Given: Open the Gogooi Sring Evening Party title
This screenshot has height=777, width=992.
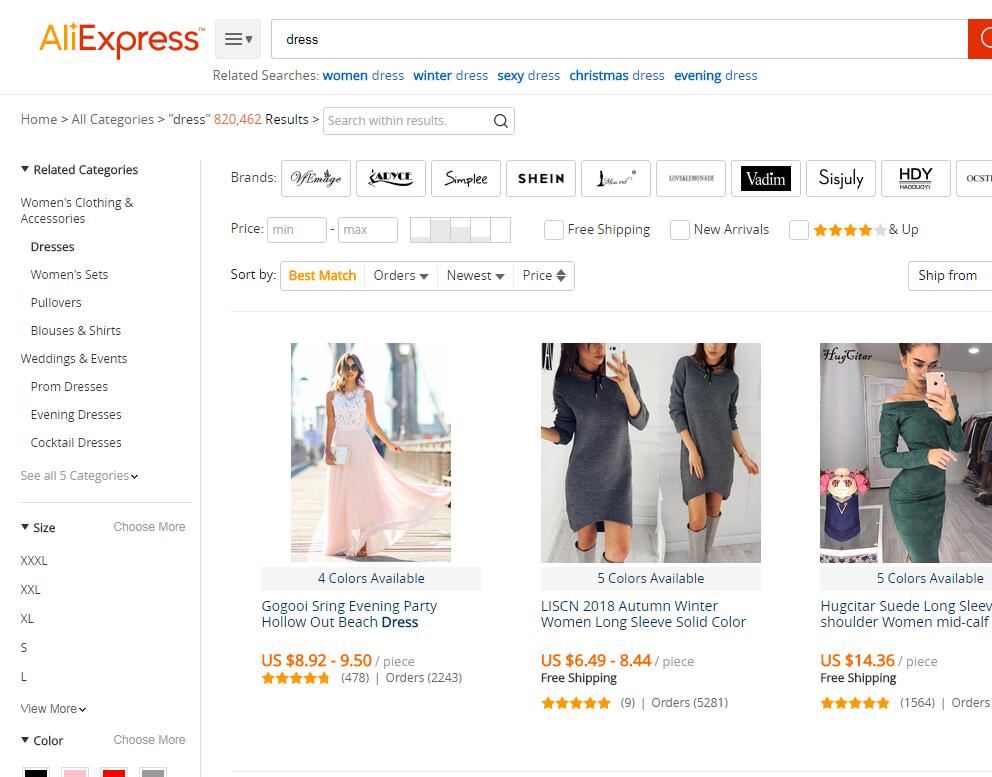Looking at the screenshot, I should [349, 614].
